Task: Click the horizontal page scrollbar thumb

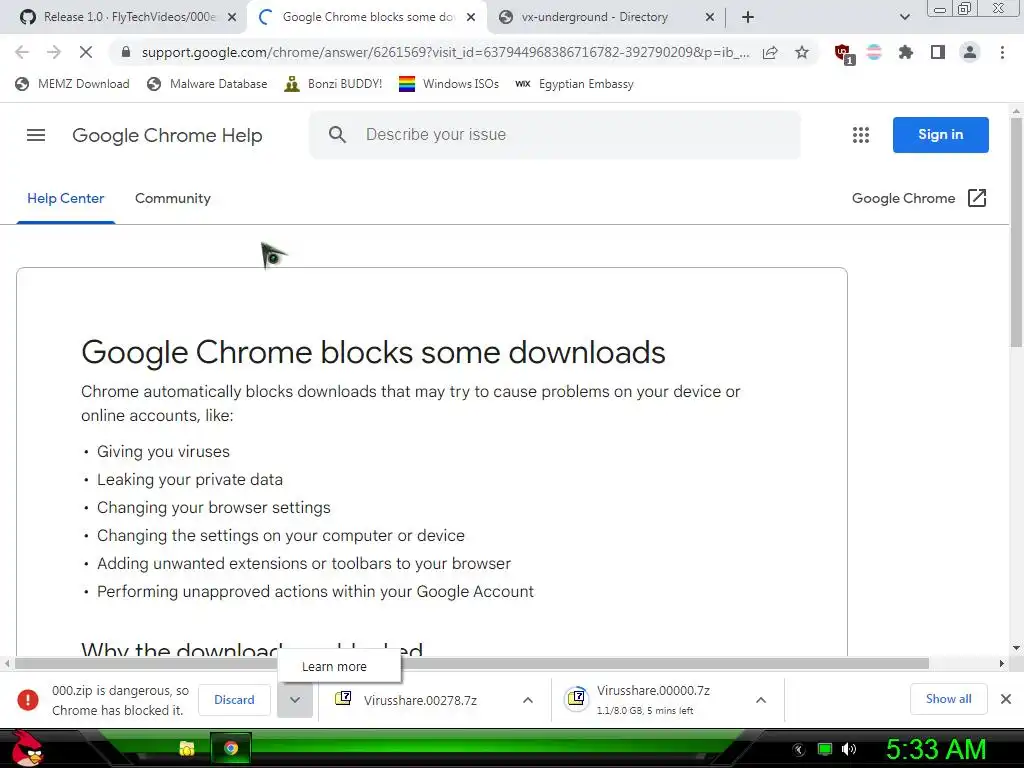Action: coord(472,664)
